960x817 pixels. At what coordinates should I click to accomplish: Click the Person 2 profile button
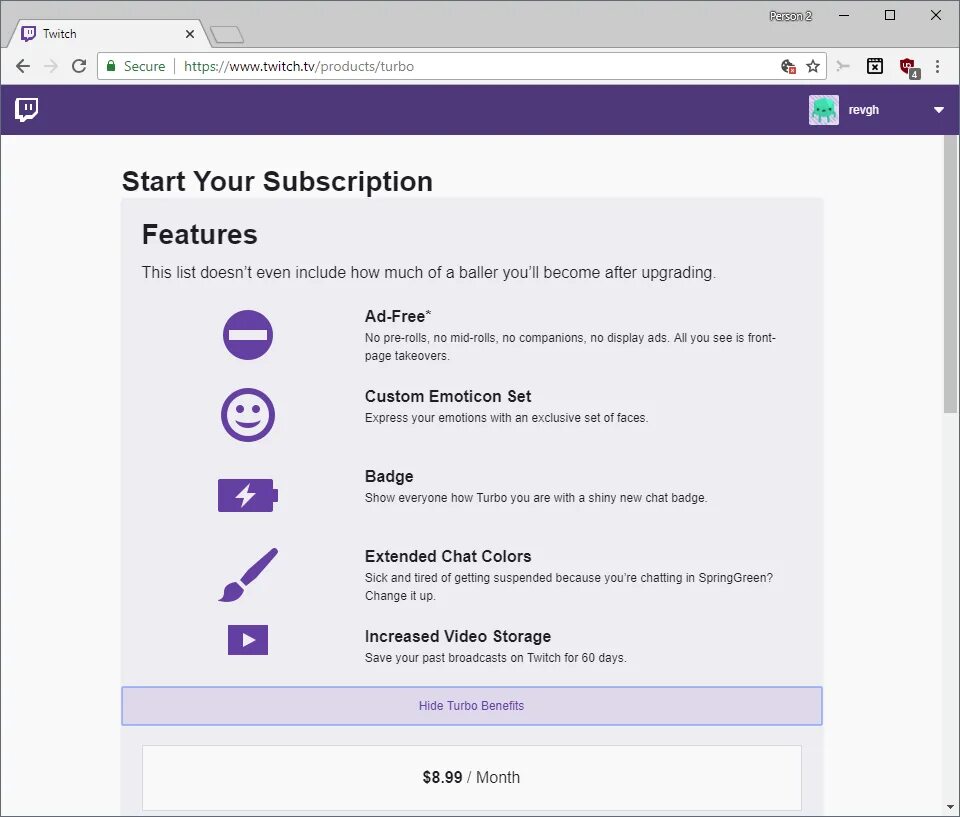(x=790, y=16)
